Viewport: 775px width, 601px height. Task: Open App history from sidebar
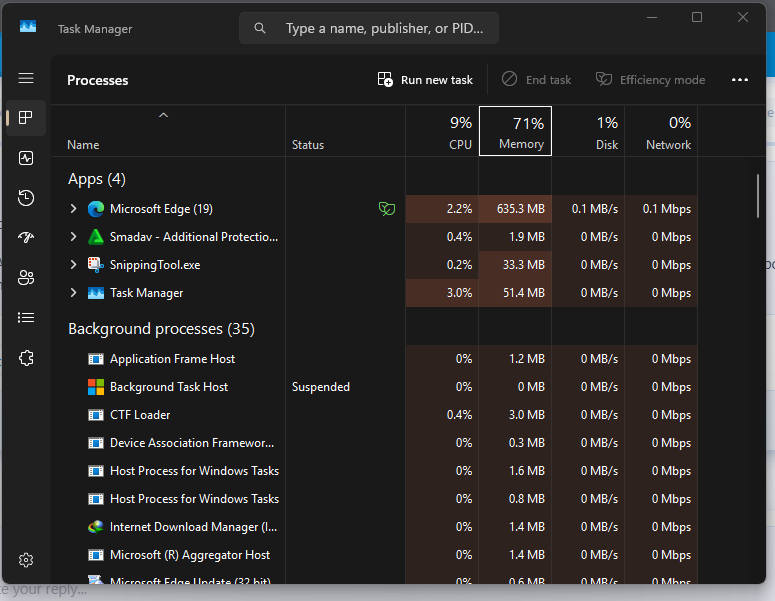[x=26, y=198]
